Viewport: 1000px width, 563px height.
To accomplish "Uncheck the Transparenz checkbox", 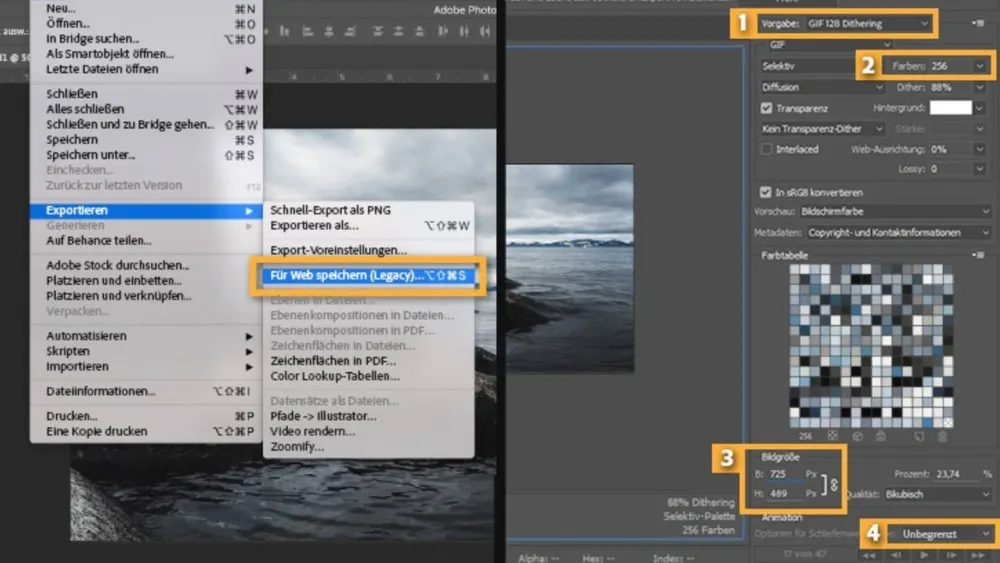I will 767,108.
